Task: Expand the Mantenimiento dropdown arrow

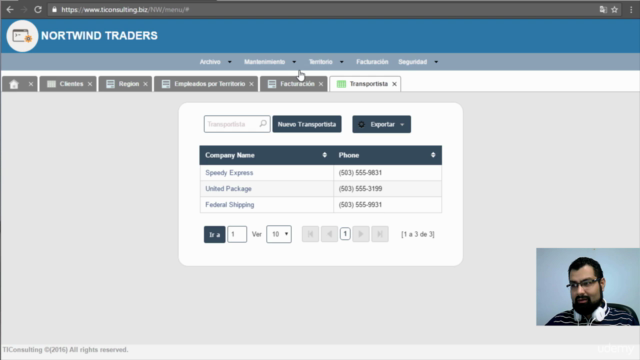Action: [x=294, y=62]
